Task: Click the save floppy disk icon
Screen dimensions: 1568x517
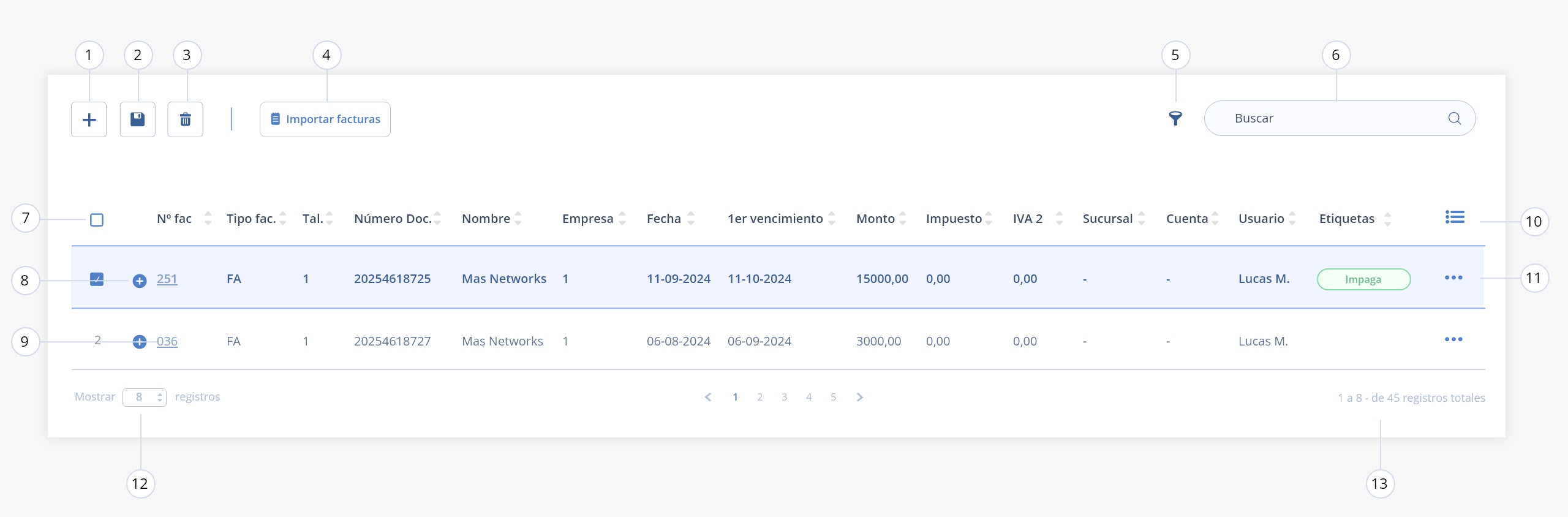Action: (x=138, y=119)
